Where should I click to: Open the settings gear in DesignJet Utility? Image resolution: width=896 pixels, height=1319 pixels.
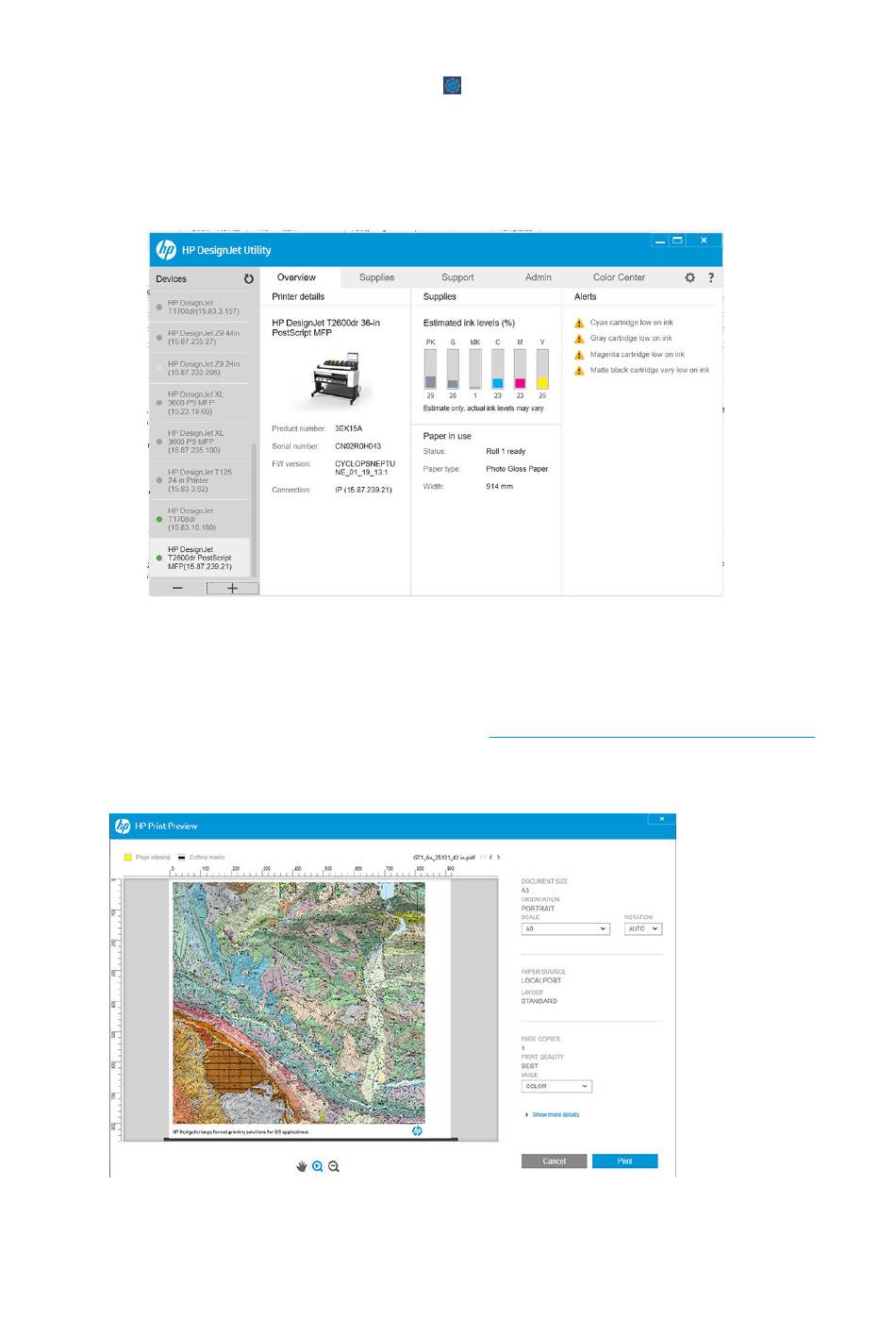[690, 277]
